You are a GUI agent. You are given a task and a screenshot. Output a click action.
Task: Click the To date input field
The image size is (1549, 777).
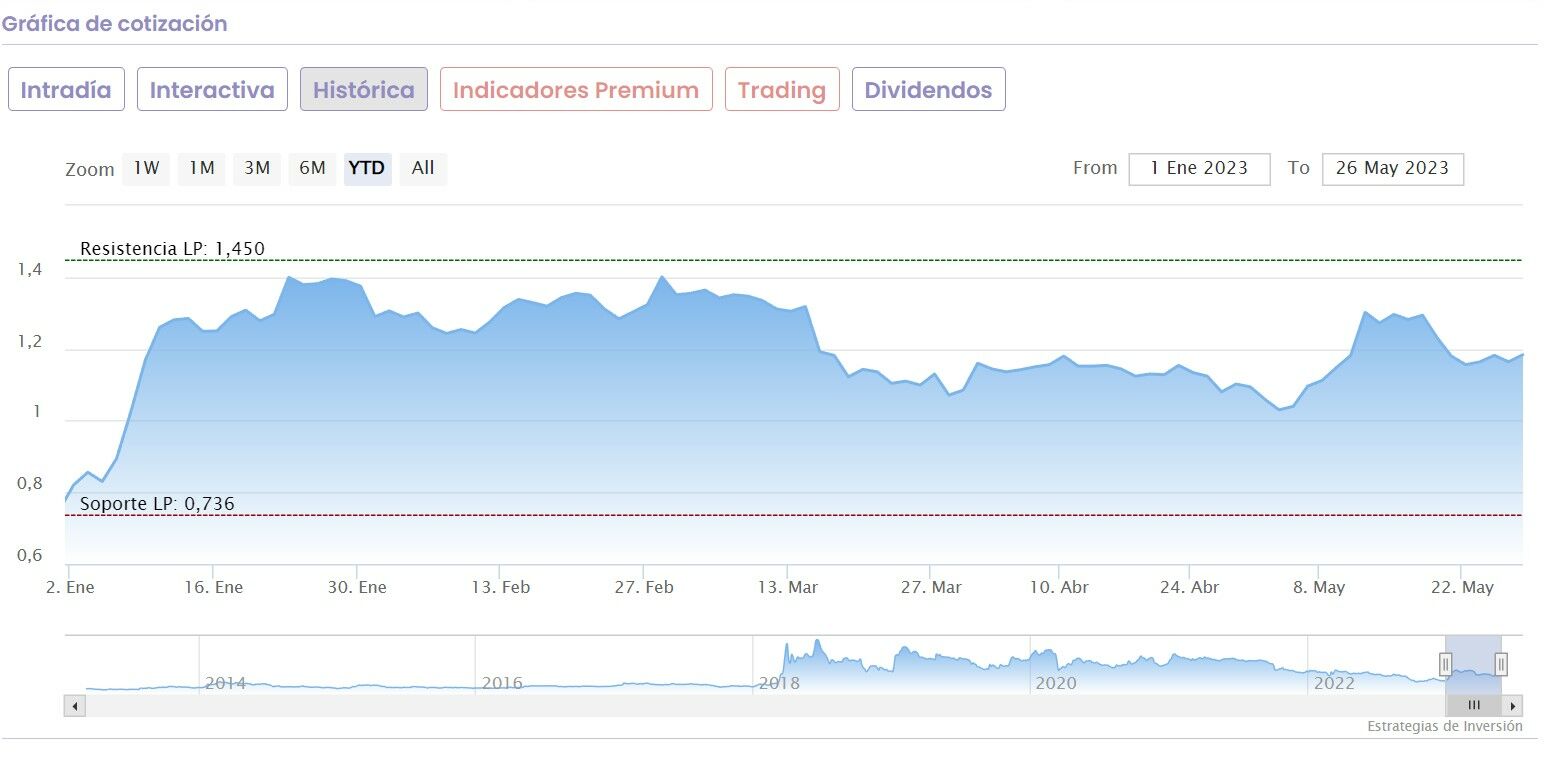pyautogui.click(x=1392, y=169)
